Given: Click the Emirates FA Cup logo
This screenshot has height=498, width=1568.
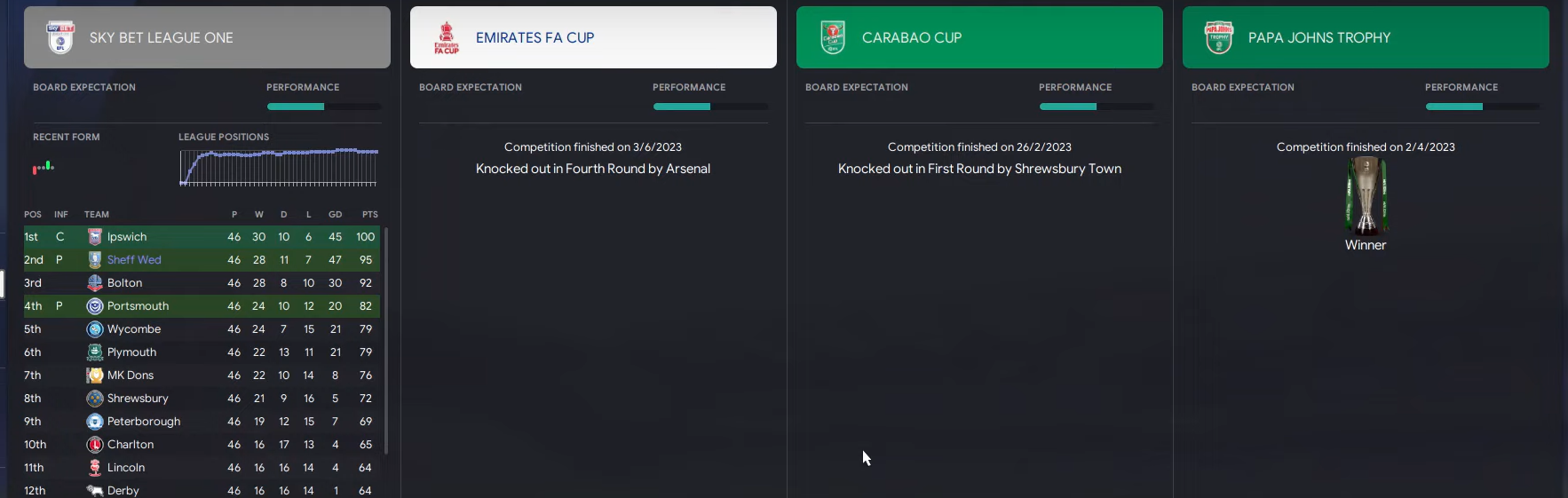Looking at the screenshot, I should pyautogui.click(x=446, y=37).
